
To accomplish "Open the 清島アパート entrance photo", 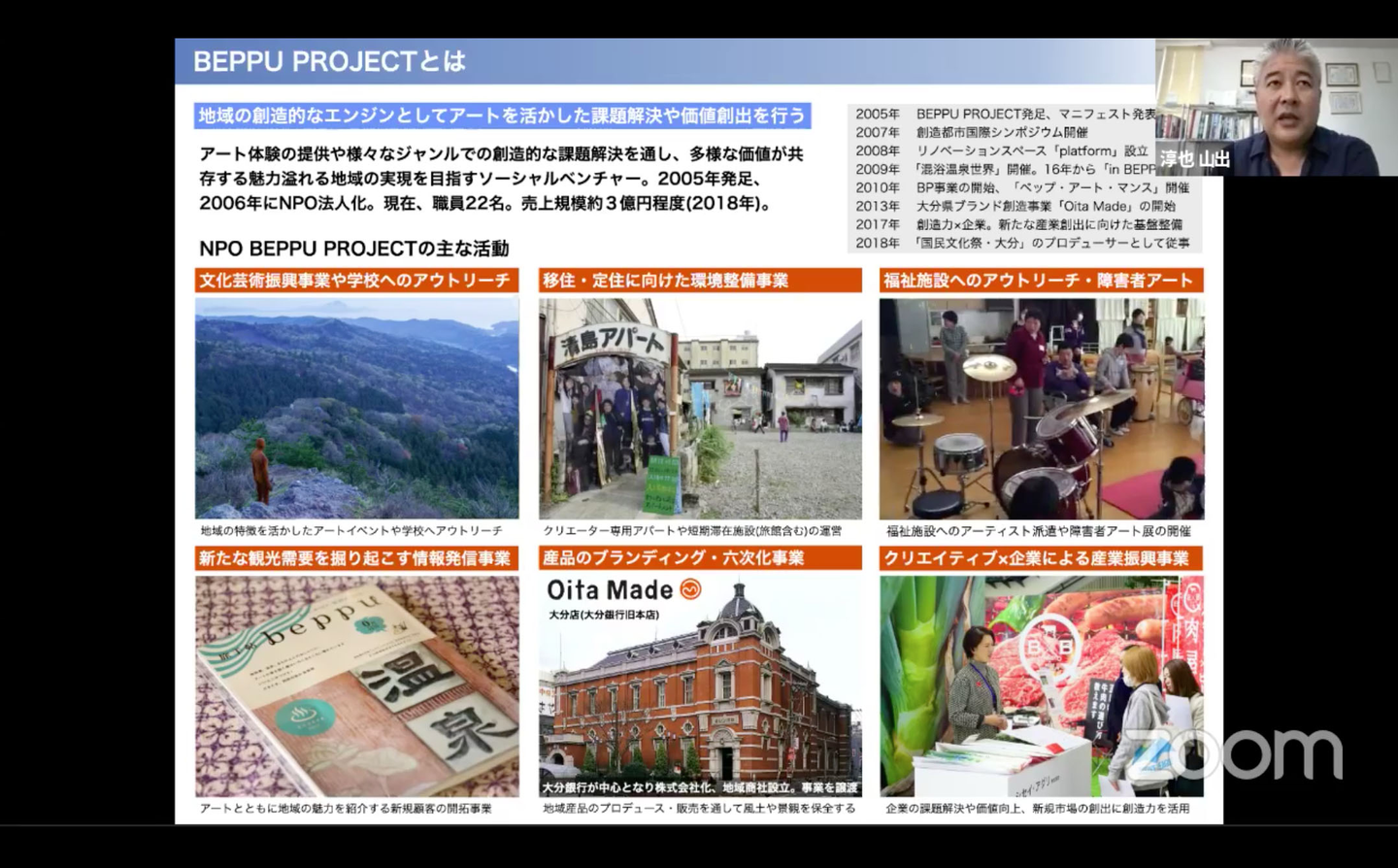I will point(700,408).
